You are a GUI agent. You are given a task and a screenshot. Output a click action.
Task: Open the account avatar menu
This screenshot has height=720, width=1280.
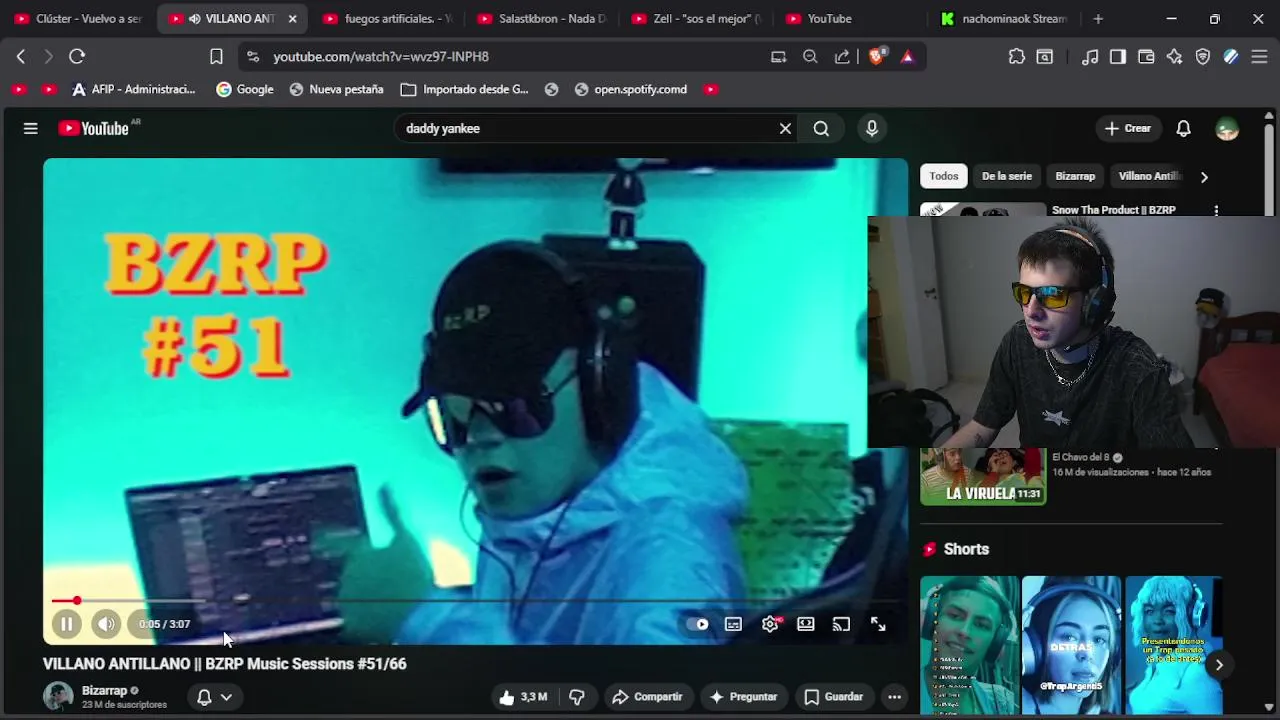[1227, 128]
